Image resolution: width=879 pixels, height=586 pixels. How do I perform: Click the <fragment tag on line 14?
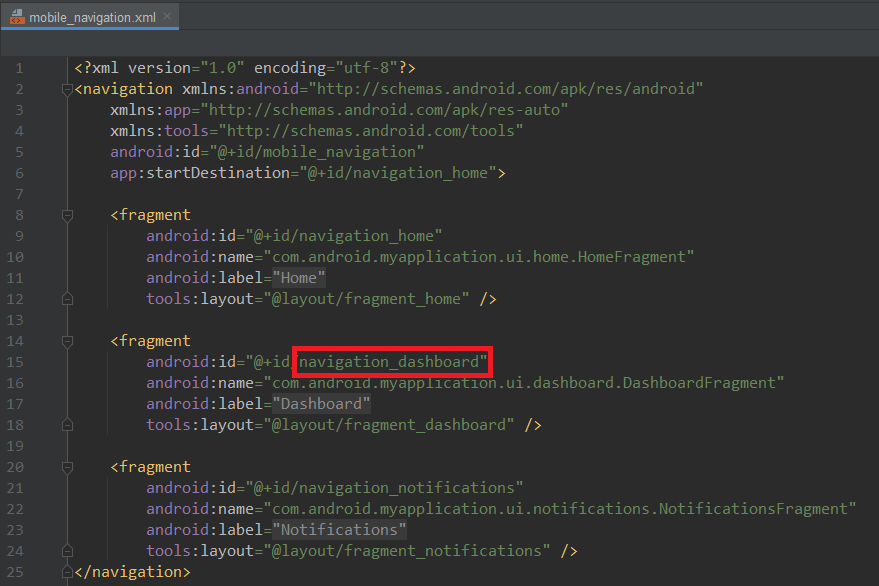(150, 342)
